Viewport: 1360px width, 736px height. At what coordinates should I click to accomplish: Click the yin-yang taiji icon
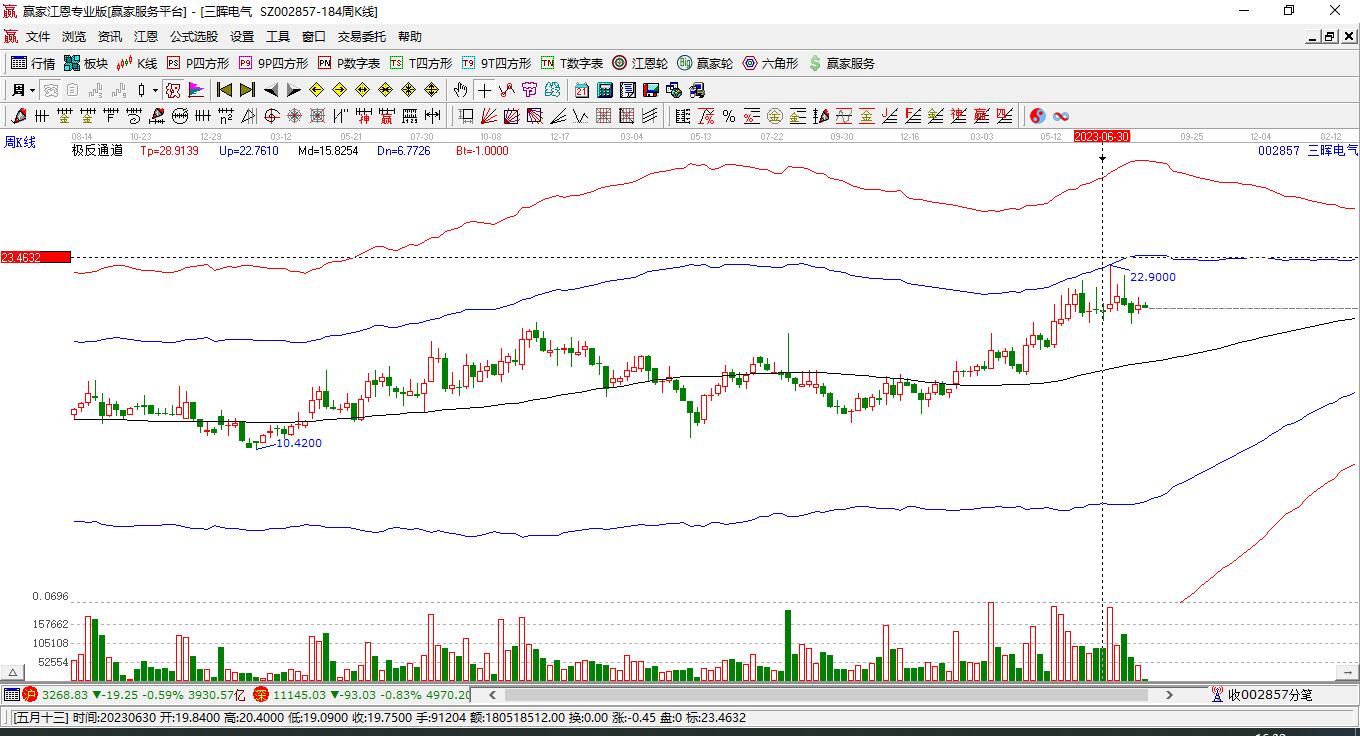click(x=1038, y=116)
